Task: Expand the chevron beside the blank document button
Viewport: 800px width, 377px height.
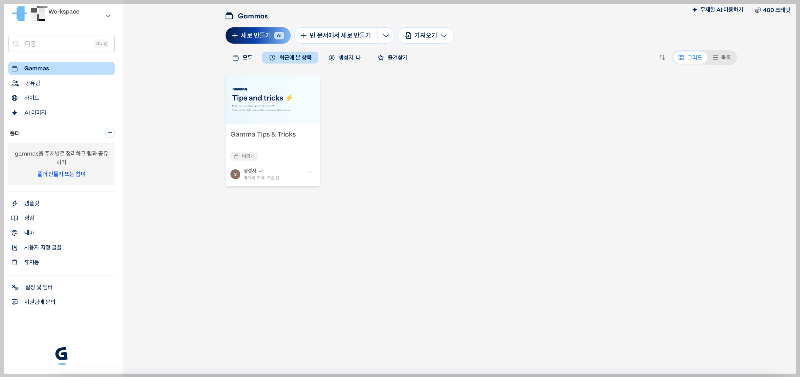Action: point(386,36)
